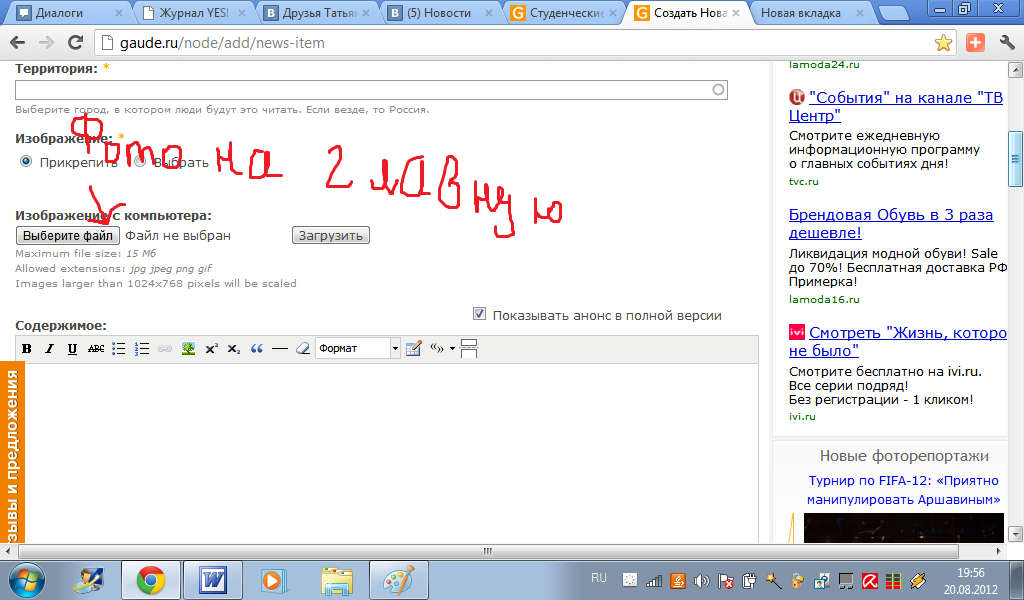
Task: Click the insert link chain icon
Action: point(165,349)
